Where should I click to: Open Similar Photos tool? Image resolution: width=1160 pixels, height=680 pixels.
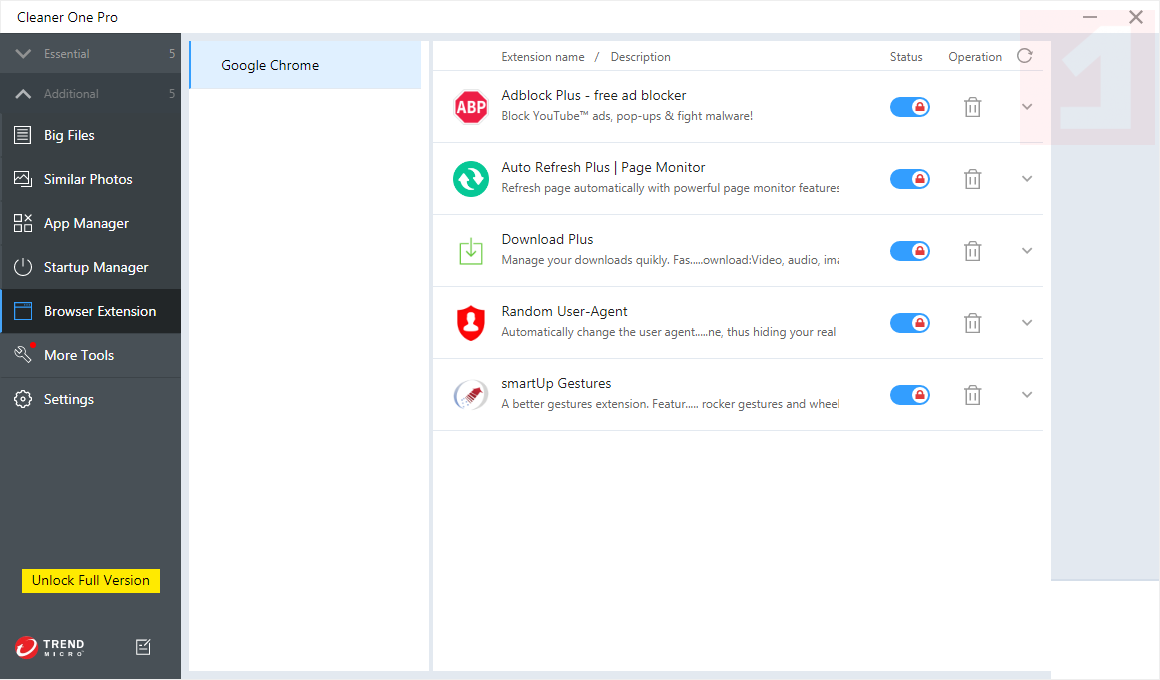(x=90, y=179)
